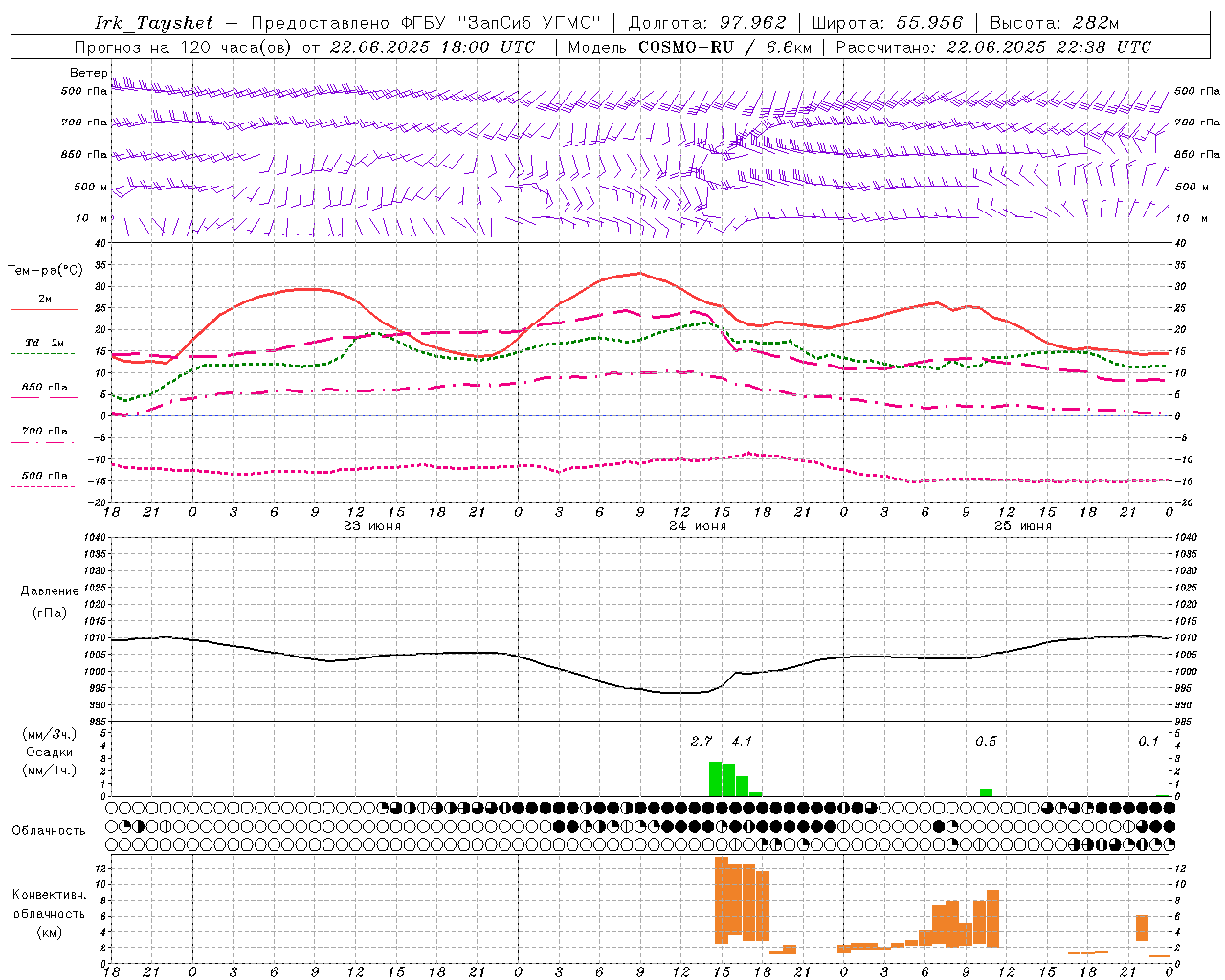Click the 'Модель COSMO-RU / 6.6км' label
Image resolution: width=1225 pixels, height=980 pixels.
(690, 47)
